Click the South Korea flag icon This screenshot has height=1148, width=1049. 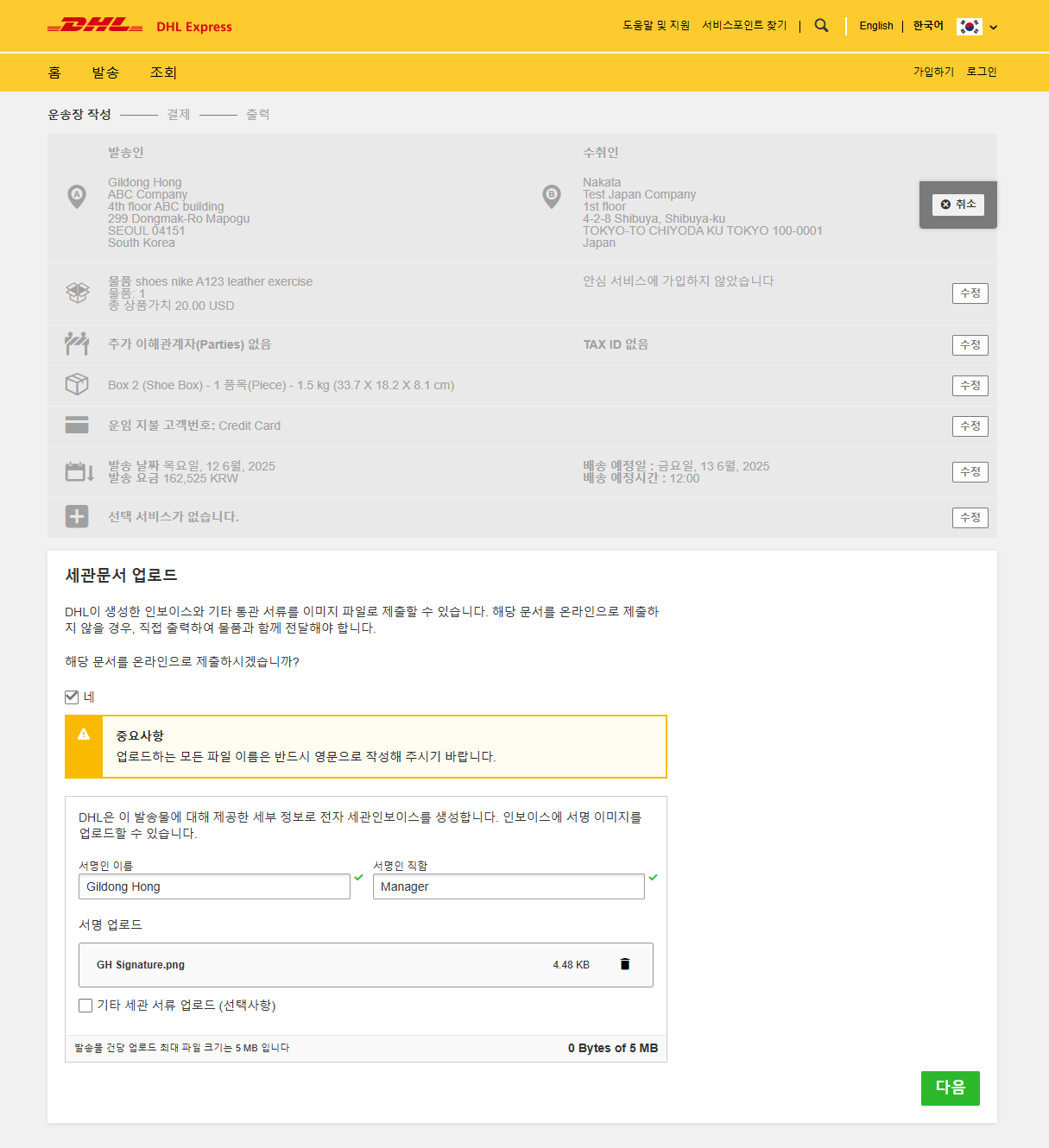pos(970,27)
